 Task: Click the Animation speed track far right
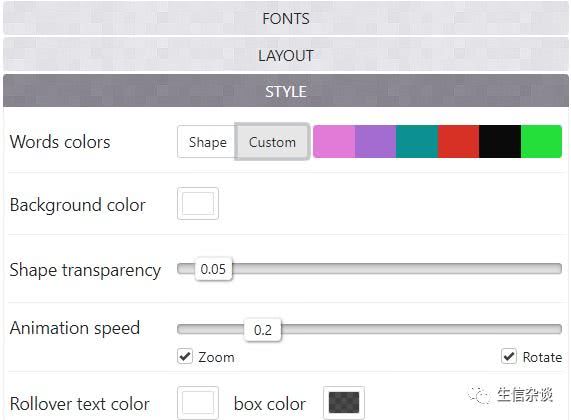point(557,329)
